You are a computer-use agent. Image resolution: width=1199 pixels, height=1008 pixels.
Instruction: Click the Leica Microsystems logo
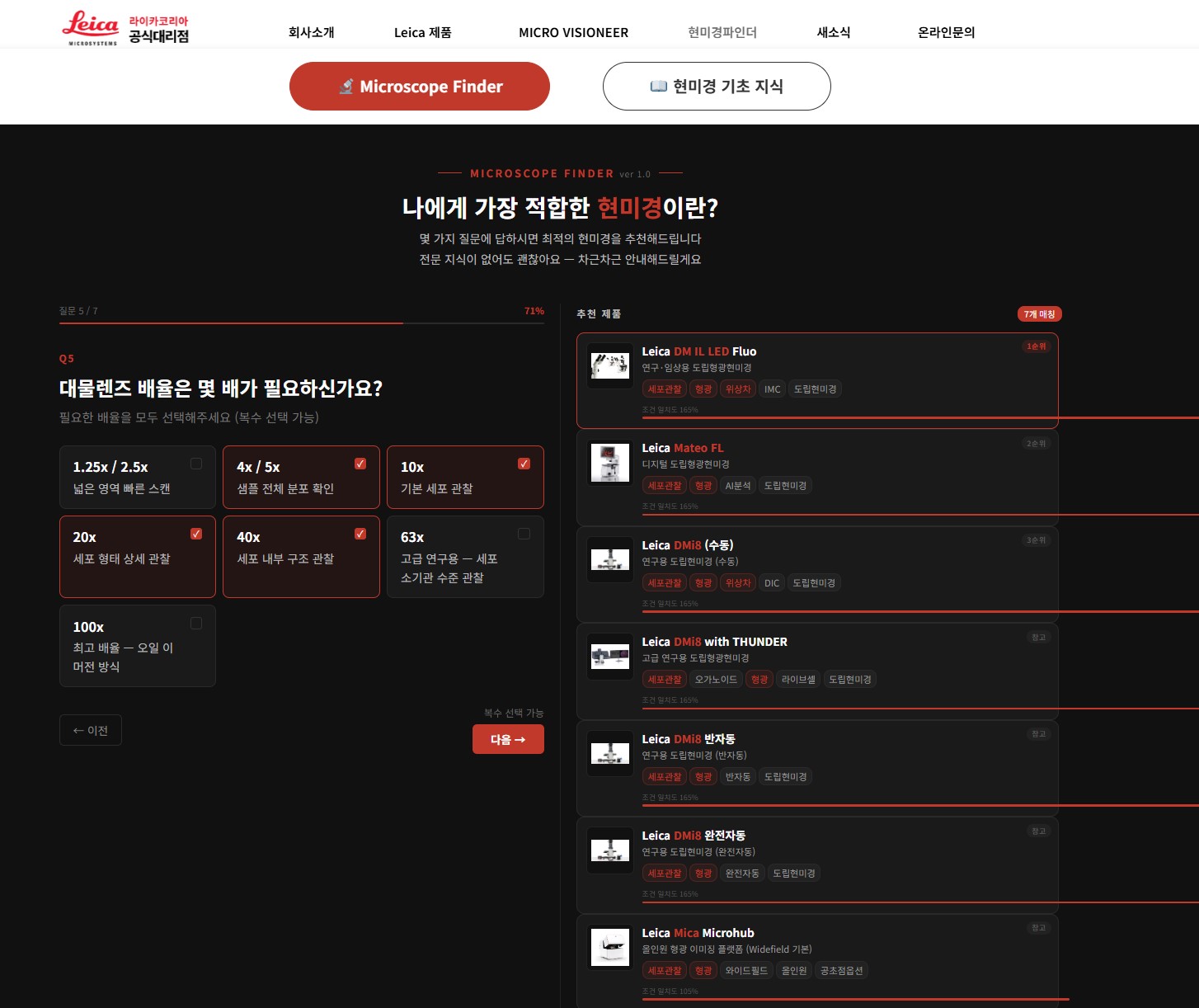pos(125,29)
